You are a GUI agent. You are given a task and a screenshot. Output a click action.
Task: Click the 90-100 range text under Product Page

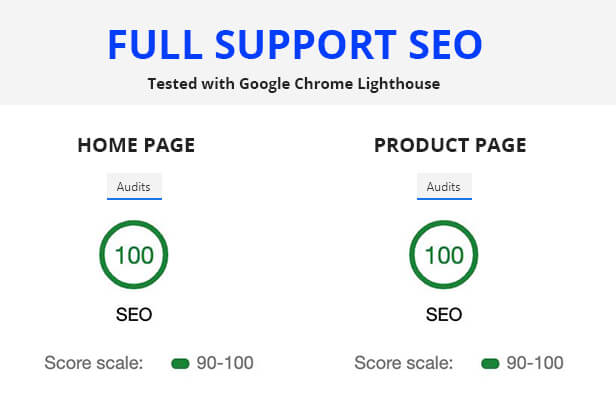pyautogui.click(x=535, y=363)
